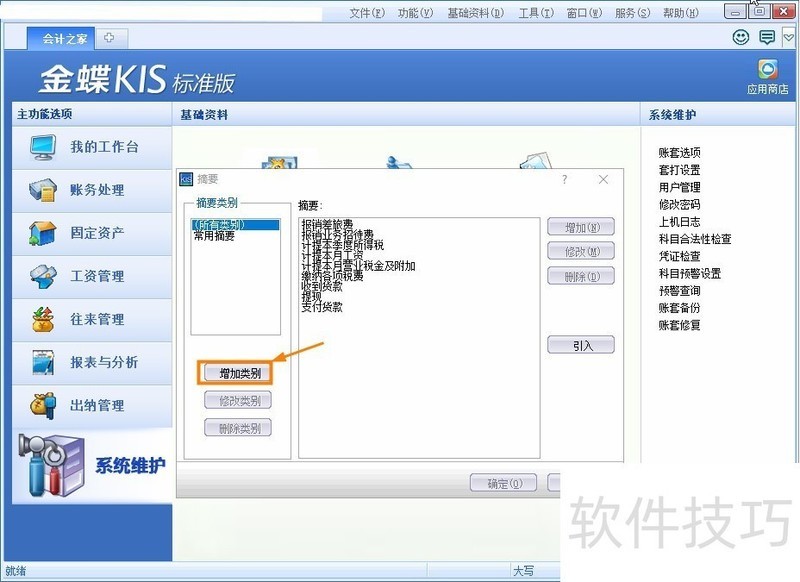The height and width of the screenshot is (582, 800).
Task: Open 账套修复 link
Action: click(x=679, y=325)
